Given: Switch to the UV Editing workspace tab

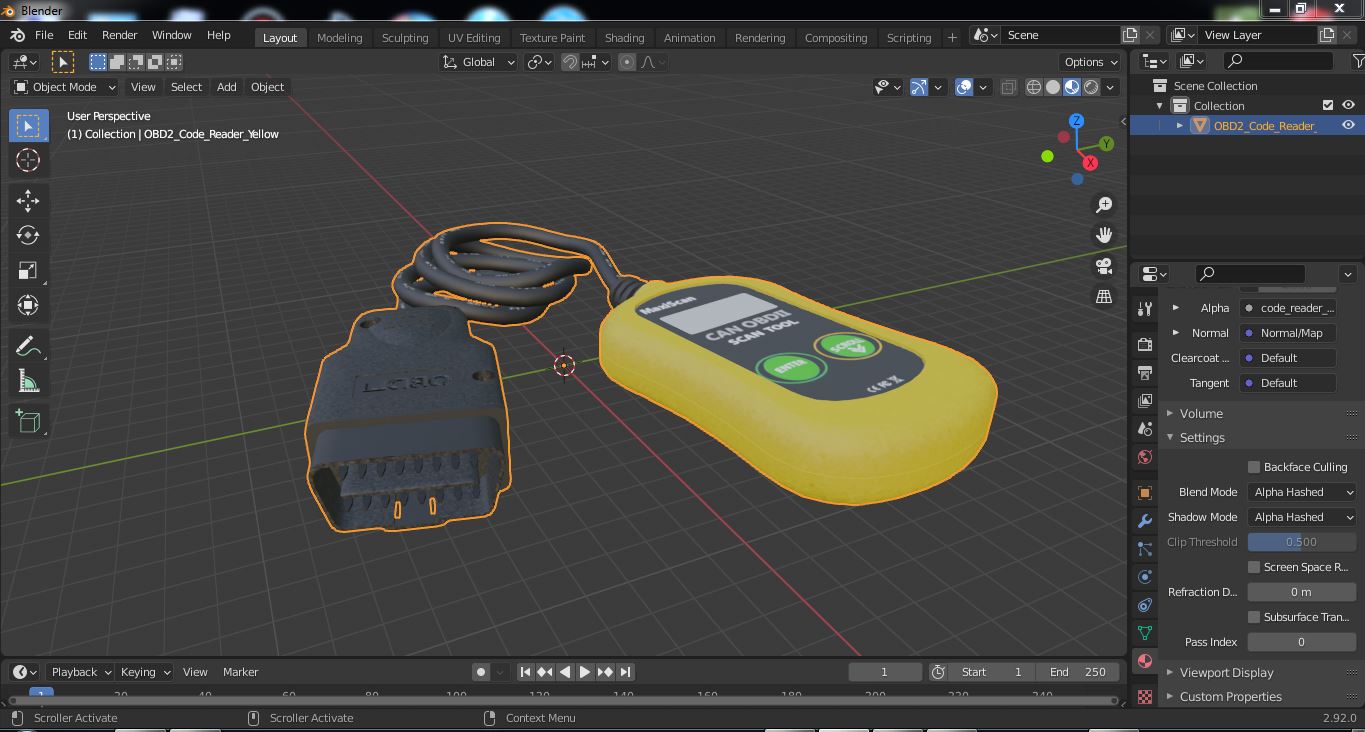Looking at the screenshot, I should 474,37.
